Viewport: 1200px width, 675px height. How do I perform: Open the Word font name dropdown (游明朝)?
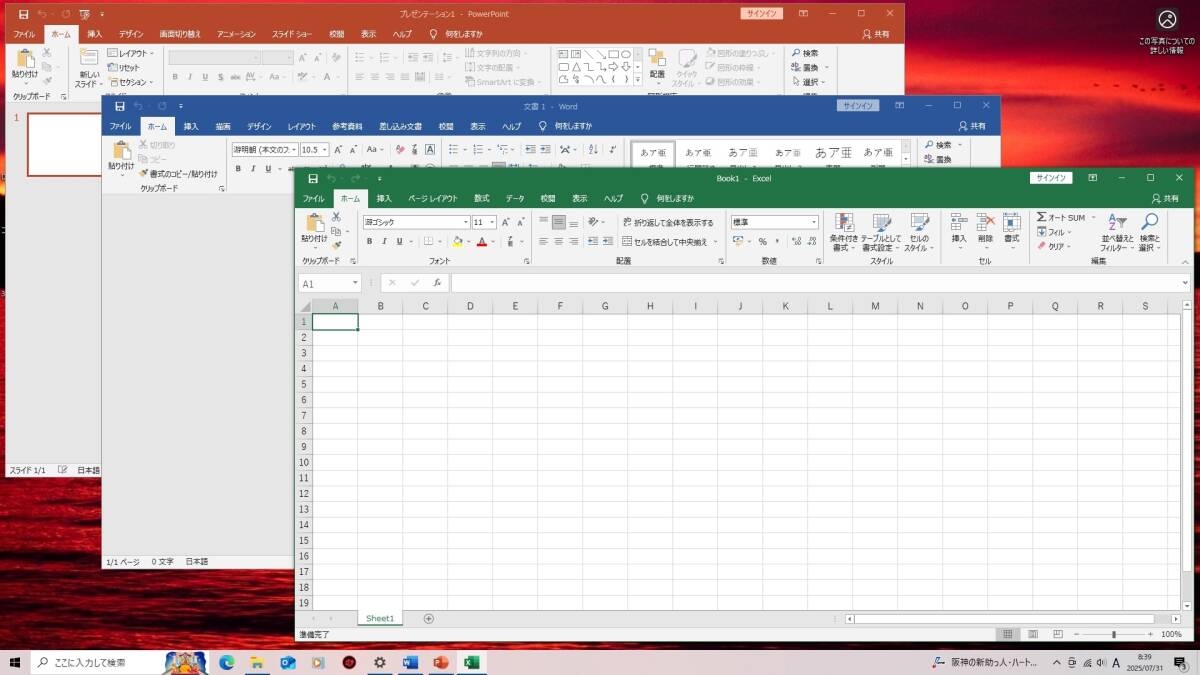coord(295,150)
